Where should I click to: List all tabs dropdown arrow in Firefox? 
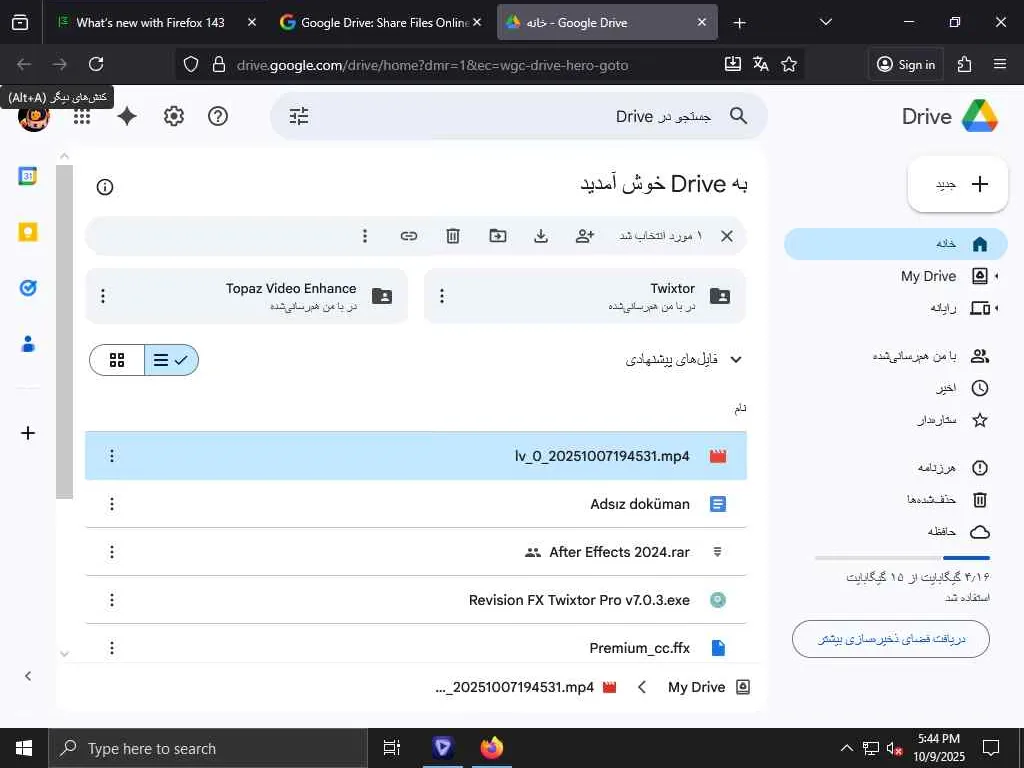(x=826, y=22)
